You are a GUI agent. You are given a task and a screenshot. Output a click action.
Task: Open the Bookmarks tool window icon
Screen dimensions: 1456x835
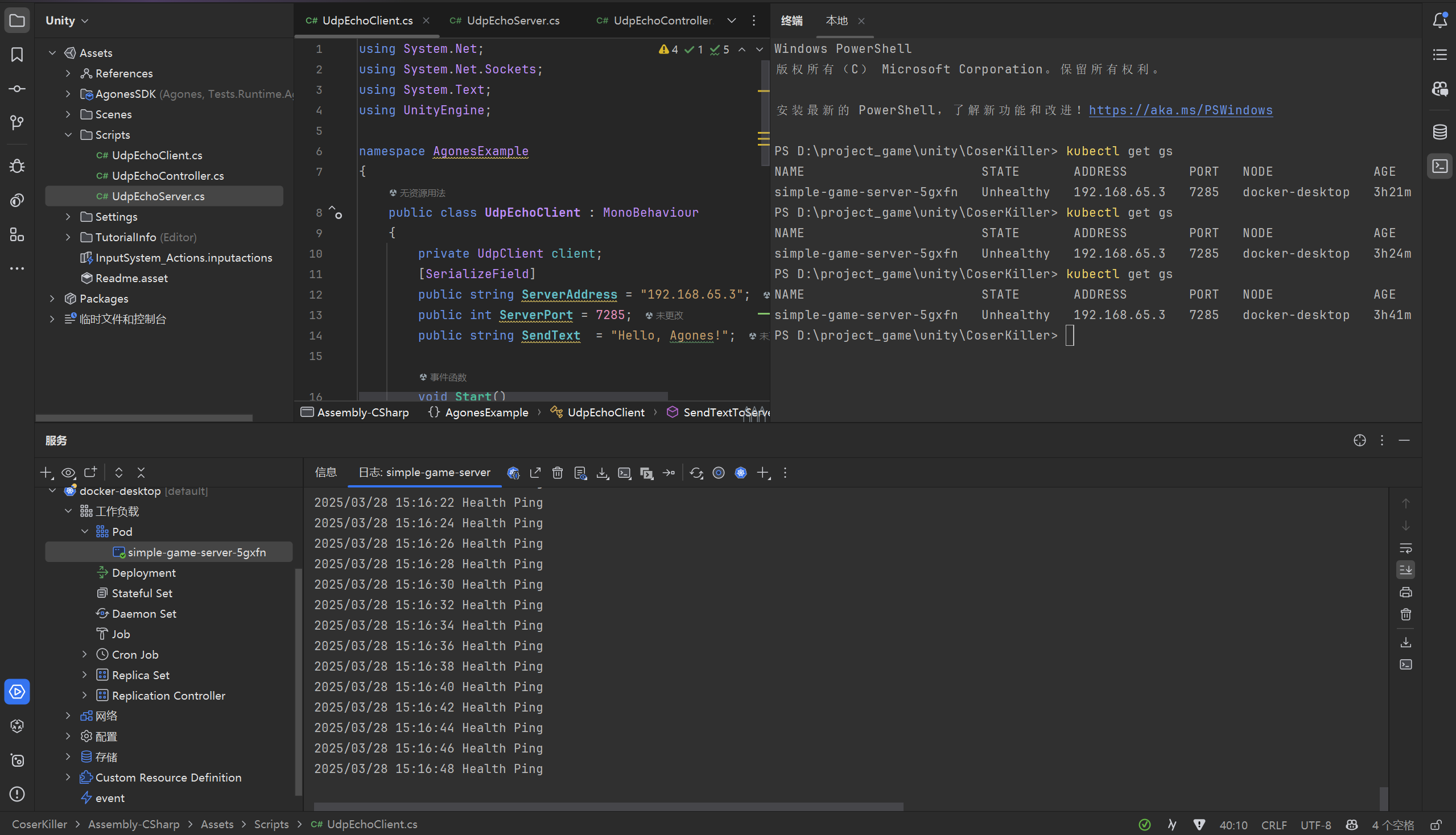[17, 55]
